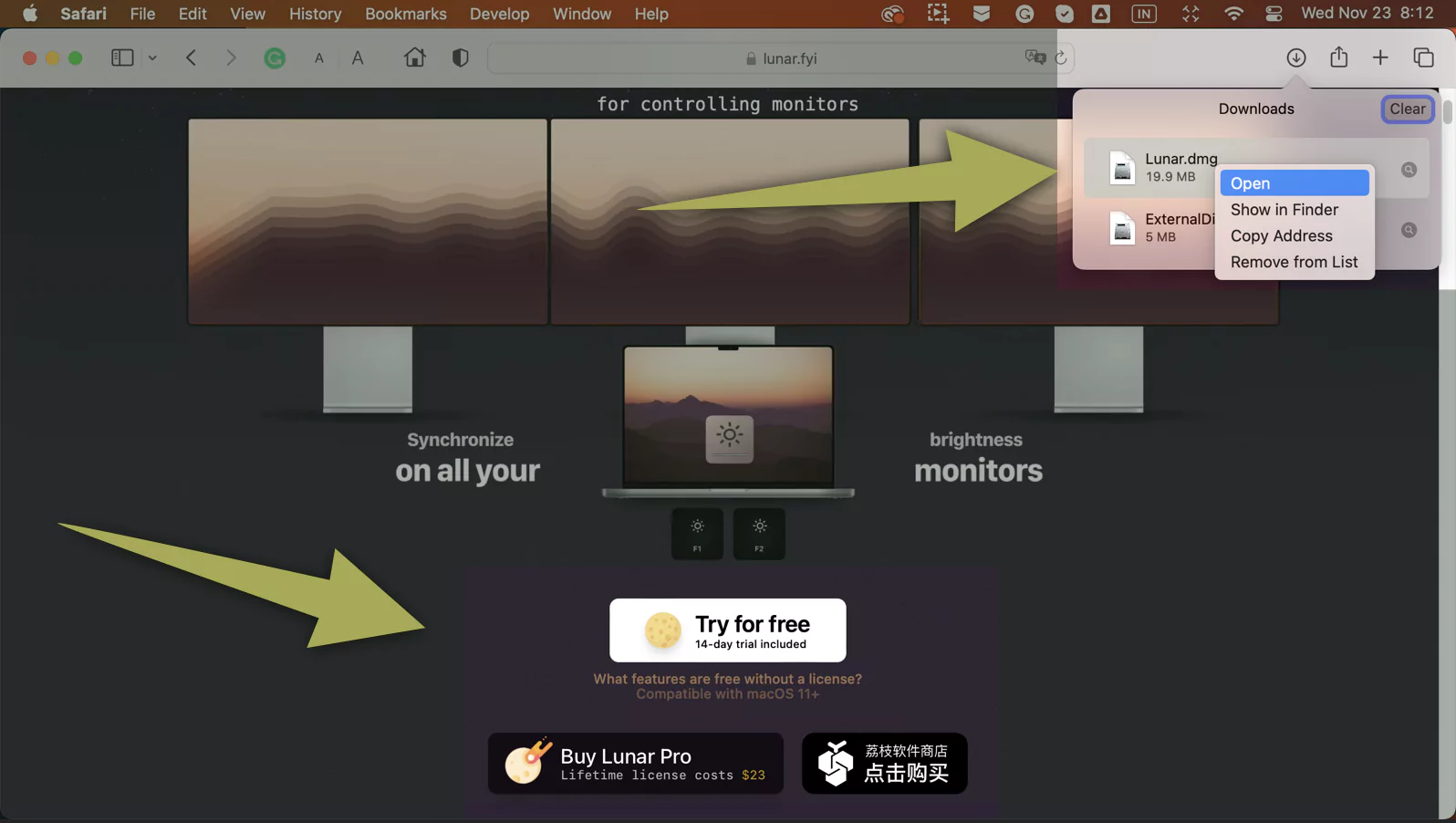Open the Window menu

pos(582,14)
